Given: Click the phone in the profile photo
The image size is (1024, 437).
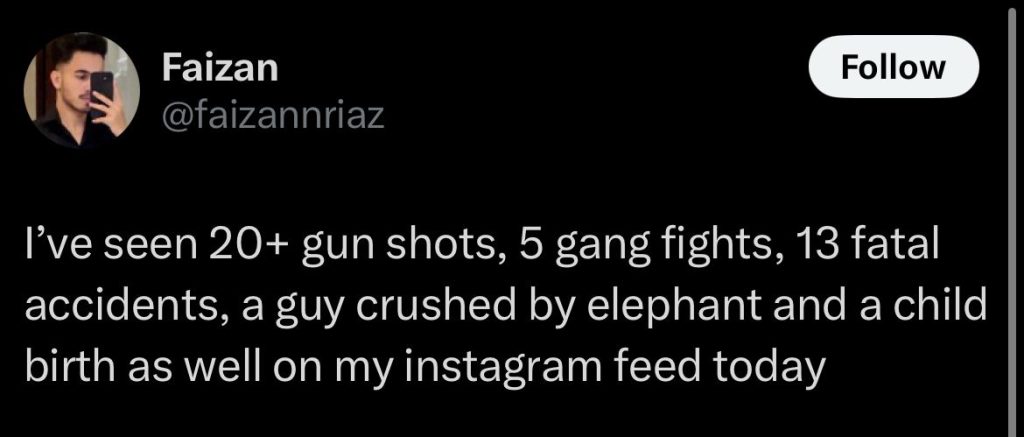Looking at the screenshot, I should pyautogui.click(x=101, y=86).
